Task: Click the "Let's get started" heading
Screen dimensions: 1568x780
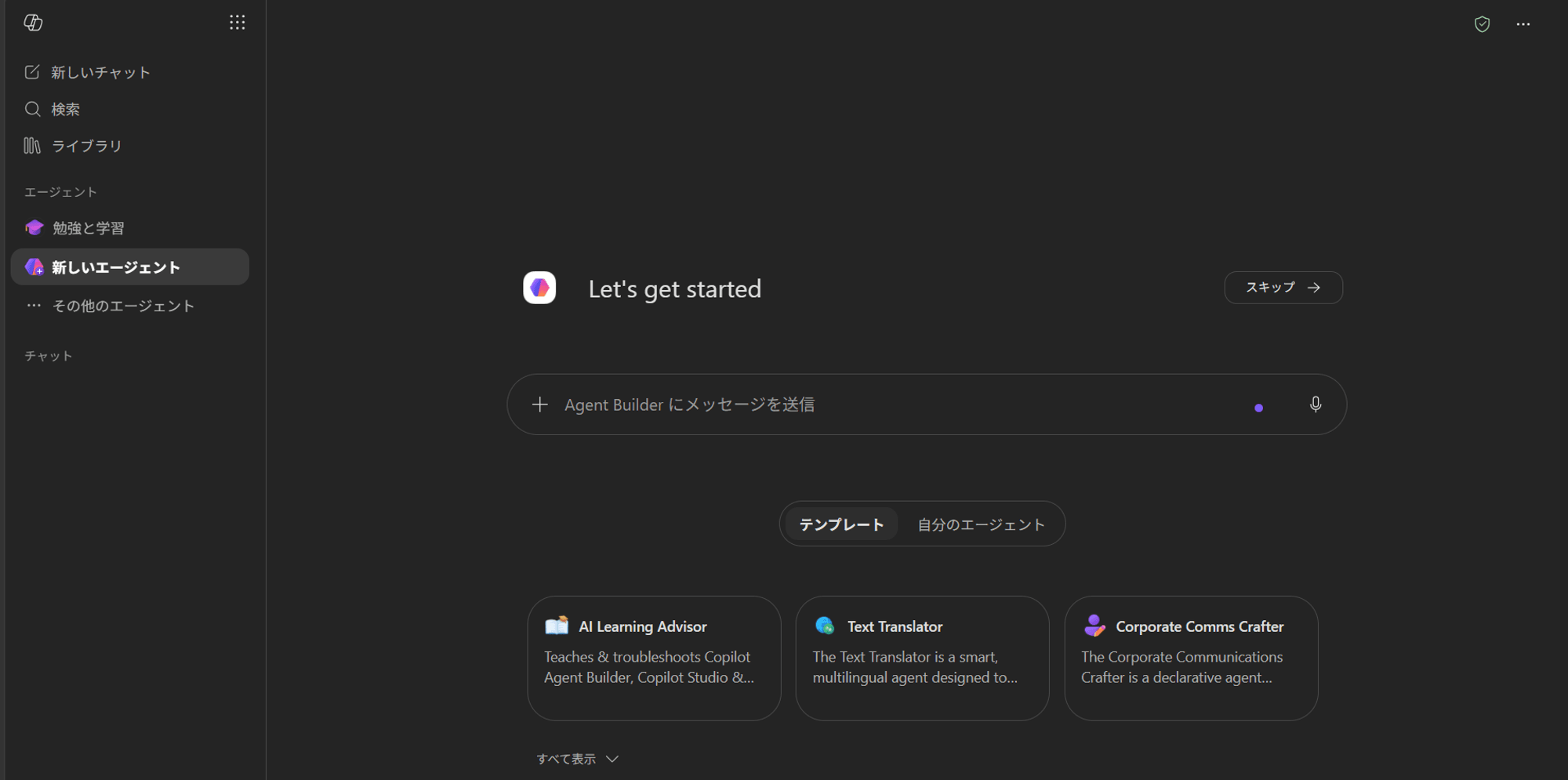Action: point(674,289)
